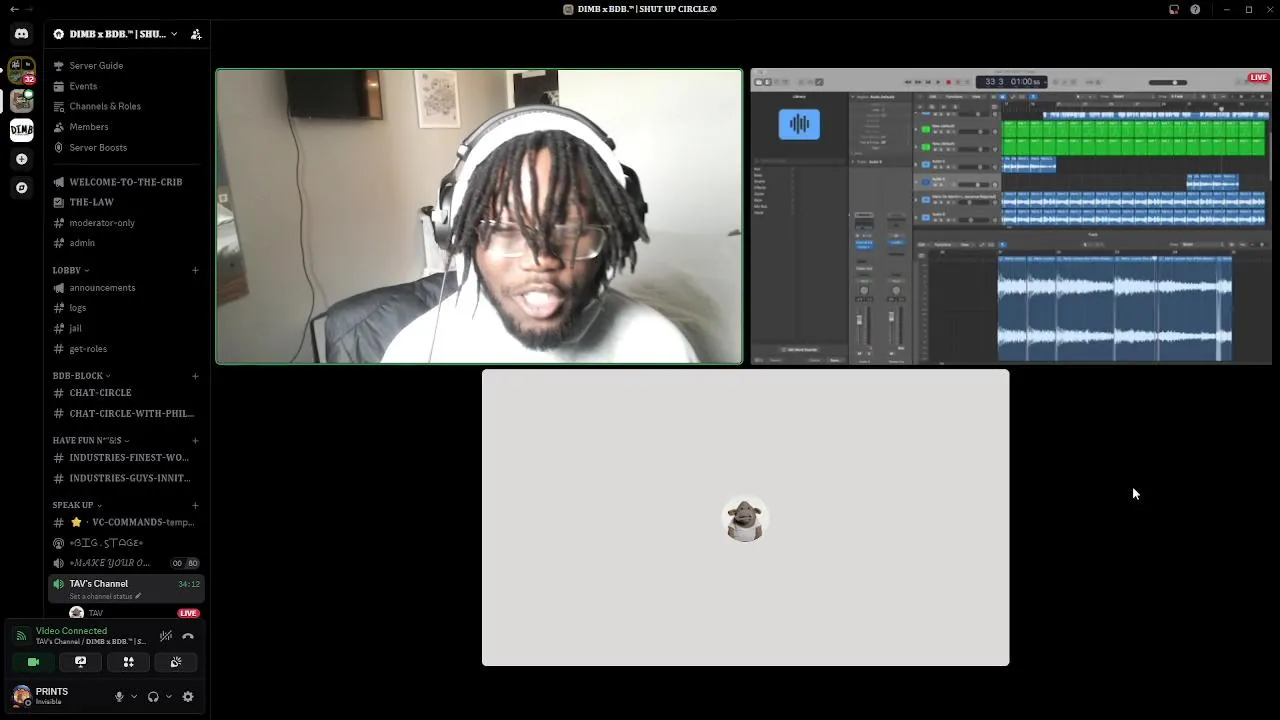Focus live screen share stream tile
Image resolution: width=1280 pixels, height=720 pixels.
(1011, 216)
